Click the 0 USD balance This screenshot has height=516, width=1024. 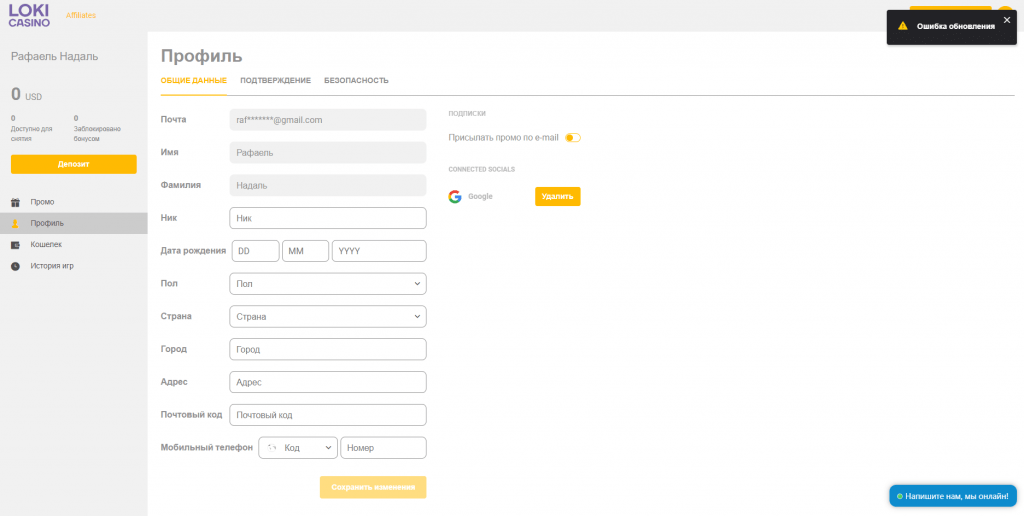(27, 95)
